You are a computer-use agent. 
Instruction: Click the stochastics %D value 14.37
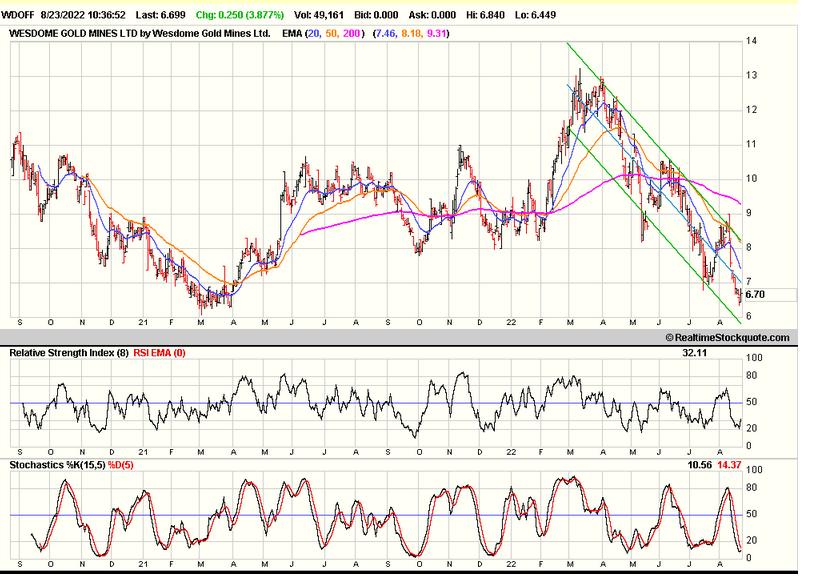point(729,465)
